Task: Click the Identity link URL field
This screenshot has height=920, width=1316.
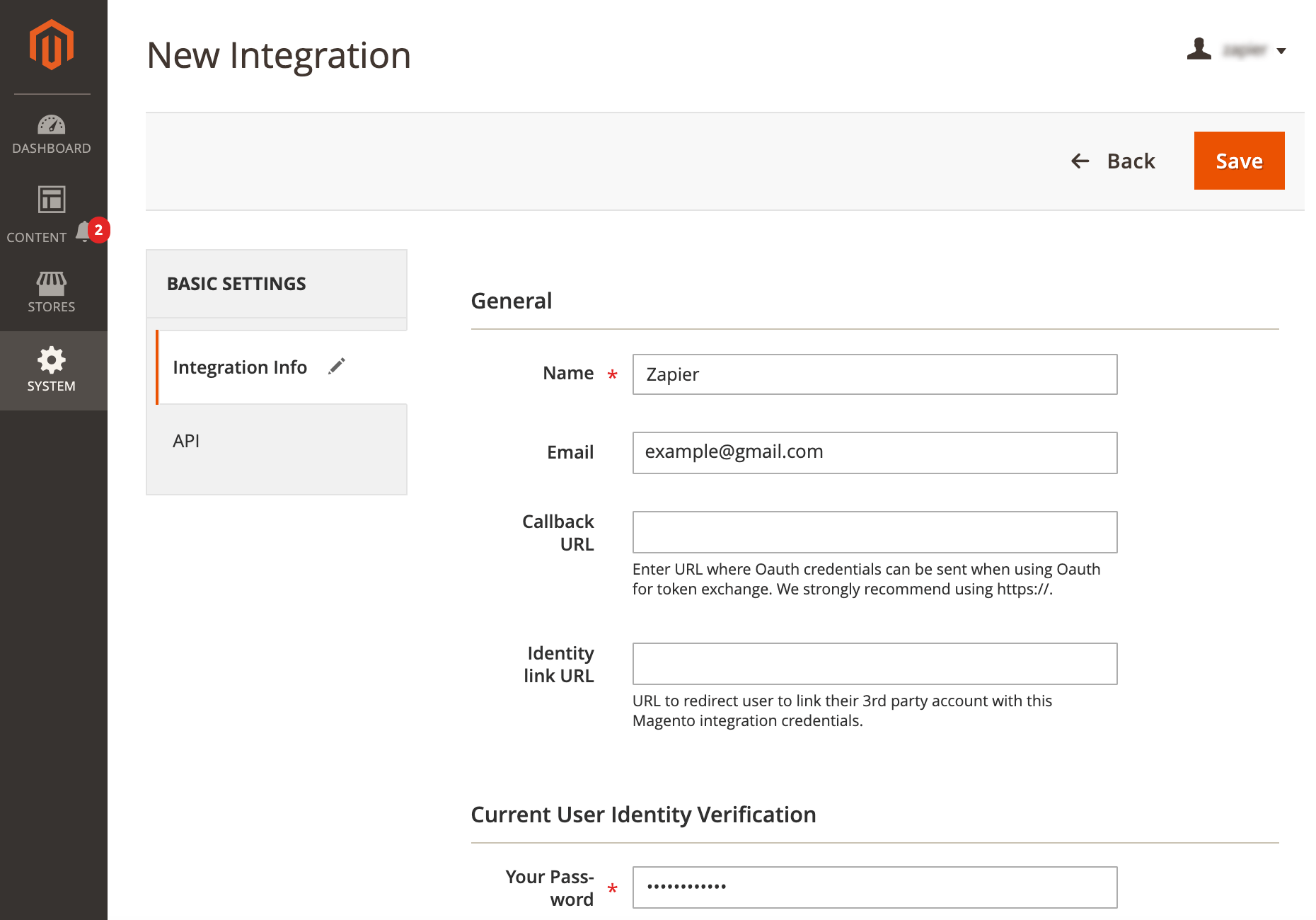Action: click(x=875, y=664)
